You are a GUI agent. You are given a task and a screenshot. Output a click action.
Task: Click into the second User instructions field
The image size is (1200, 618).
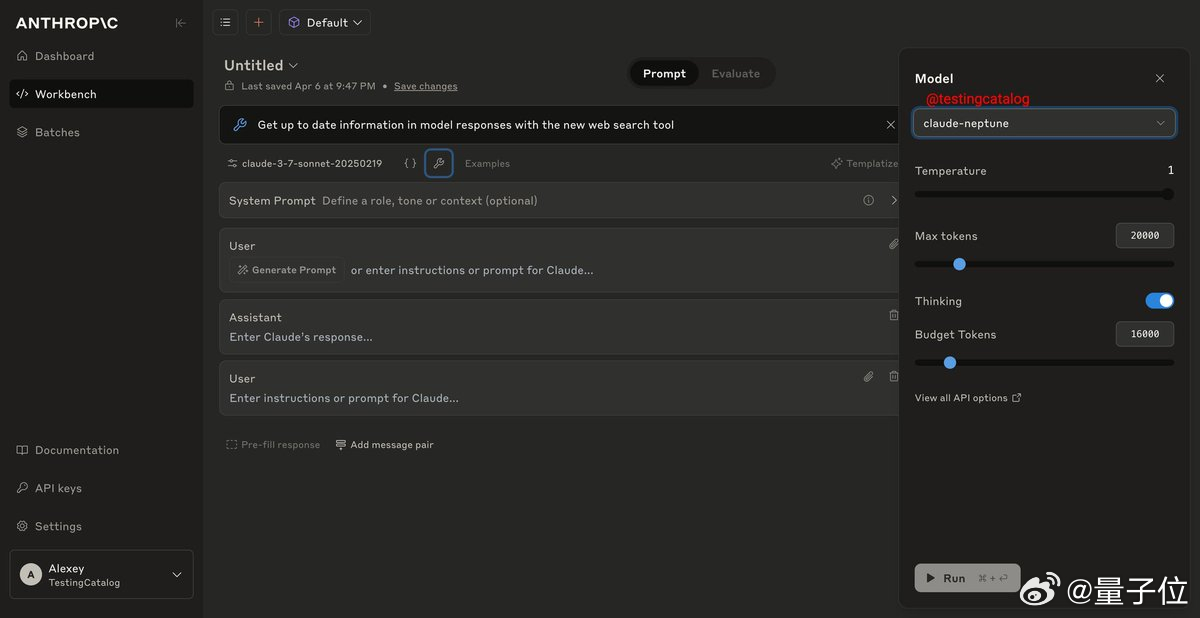560,398
